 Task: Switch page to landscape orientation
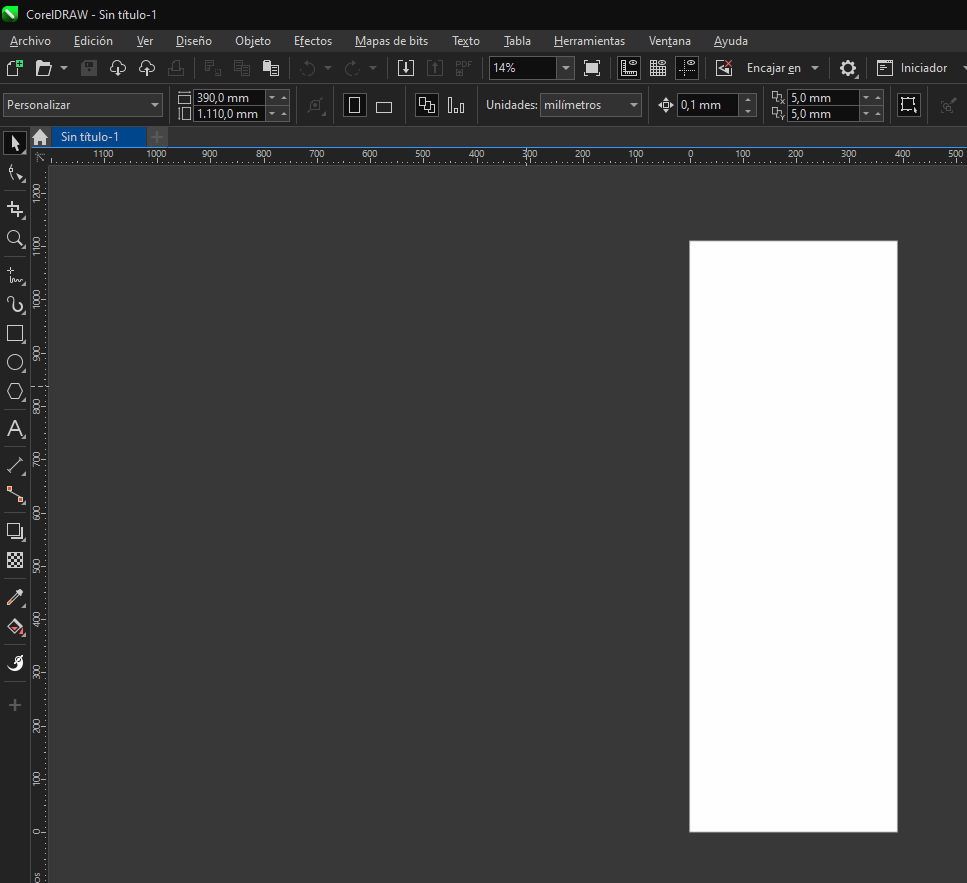(383, 106)
